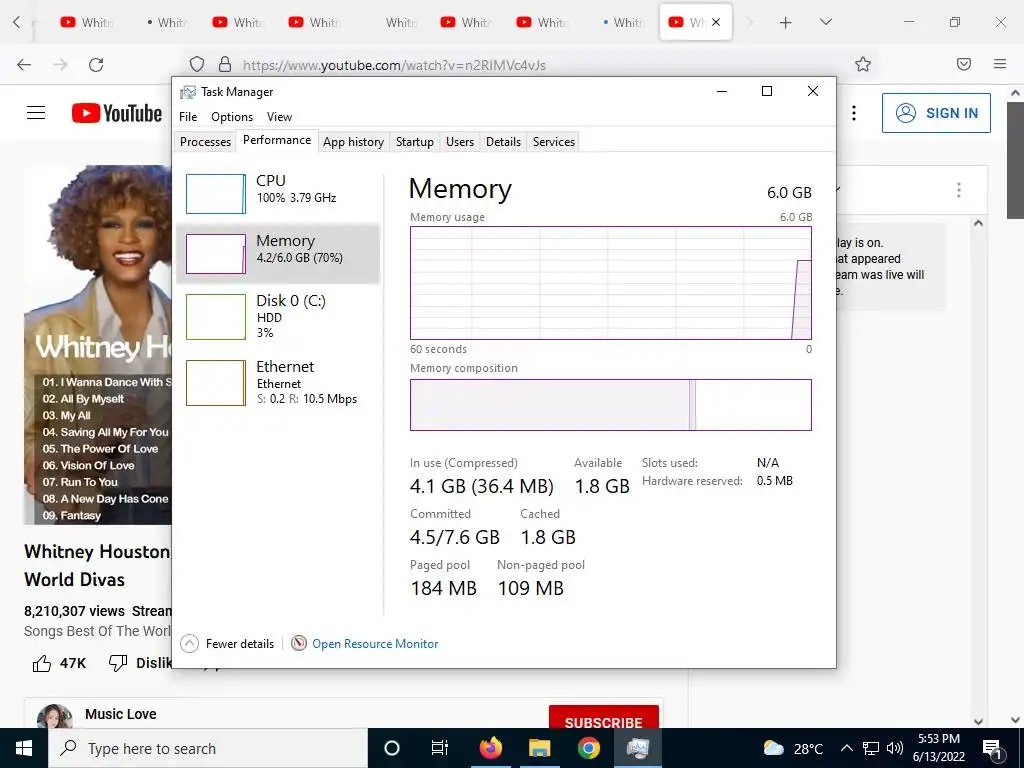Open the volume speaker tray icon
Viewport: 1024px width, 768px height.
pyautogui.click(x=895, y=748)
